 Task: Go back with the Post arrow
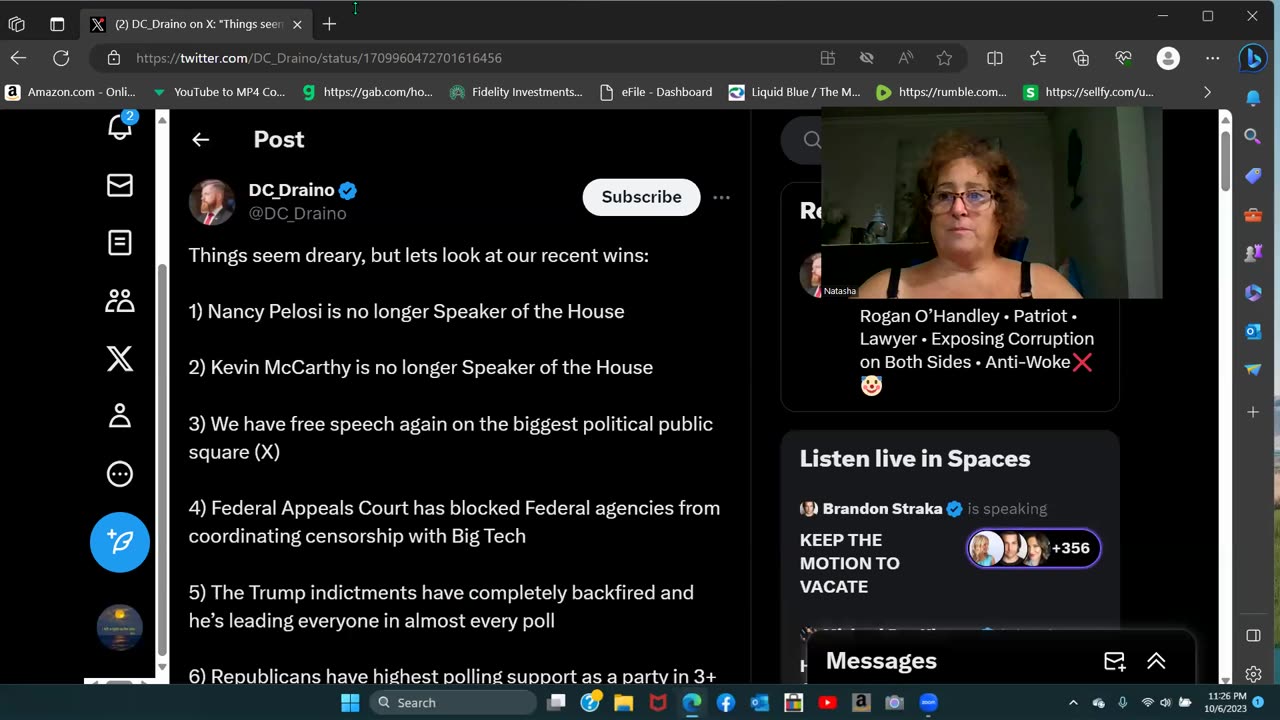[201, 140]
